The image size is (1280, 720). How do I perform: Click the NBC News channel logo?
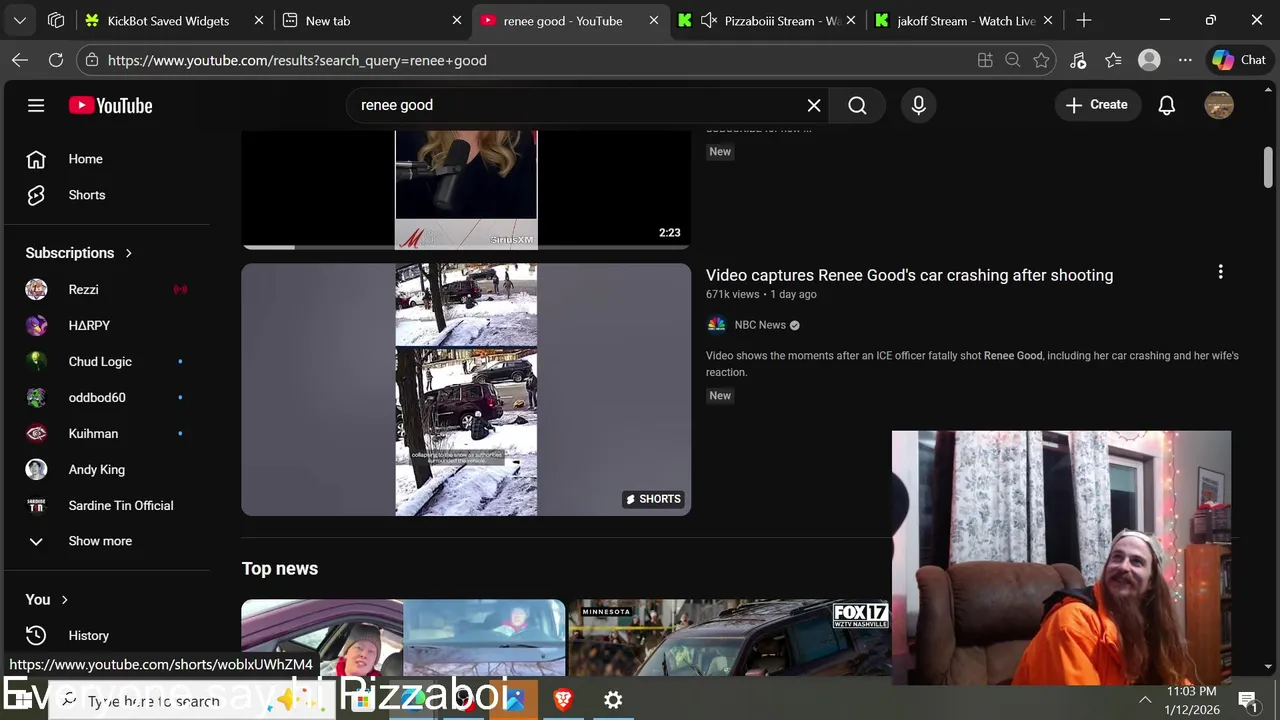pyautogui.click(x=716, y=325)
